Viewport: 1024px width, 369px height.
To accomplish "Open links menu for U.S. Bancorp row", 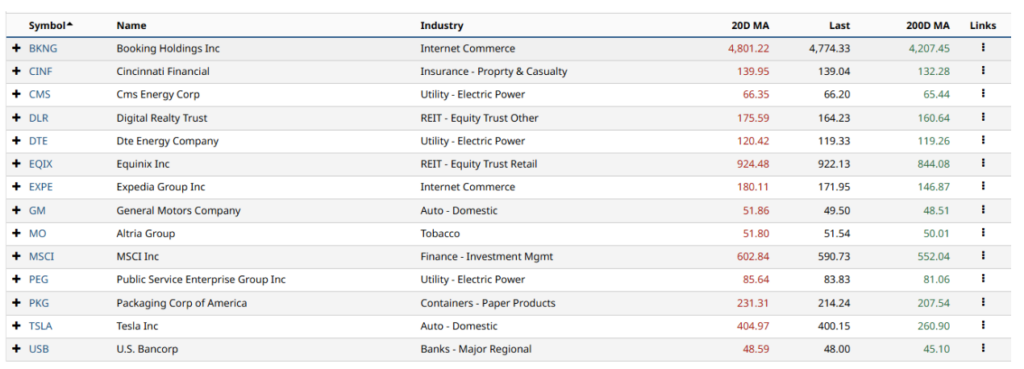I will pyautogui.click(x=983, y=349).
